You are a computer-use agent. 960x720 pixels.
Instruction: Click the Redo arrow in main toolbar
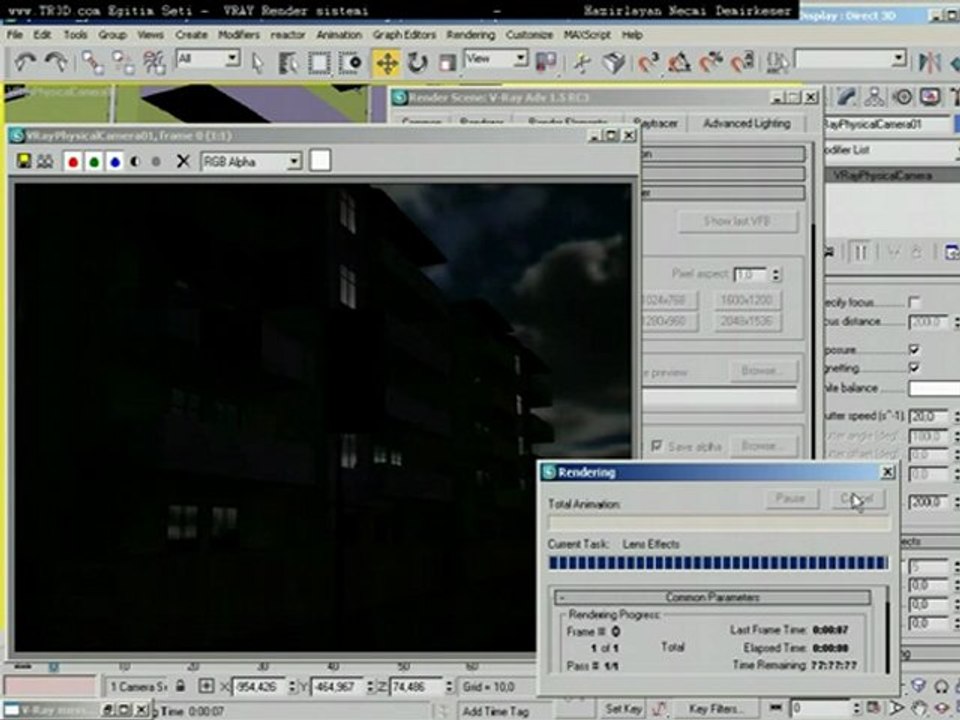click(x=56, y=62)
